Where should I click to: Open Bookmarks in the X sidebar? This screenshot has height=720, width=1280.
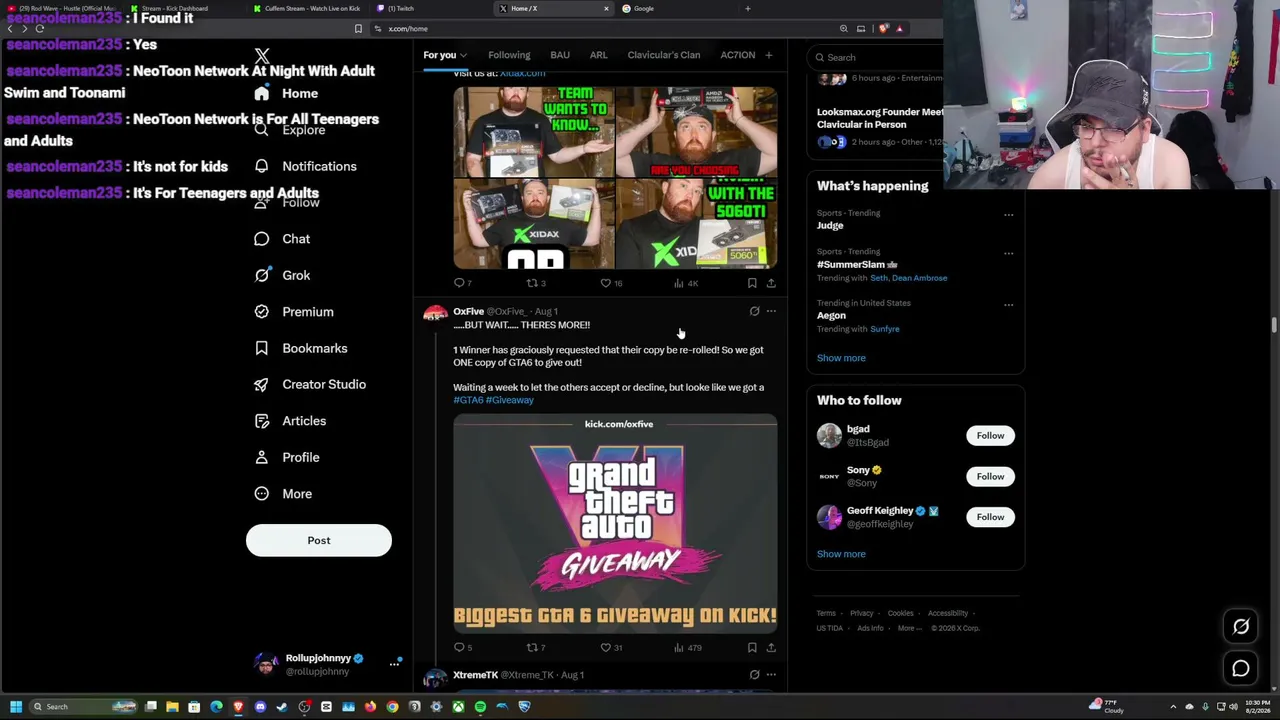(x=301, y=348)
